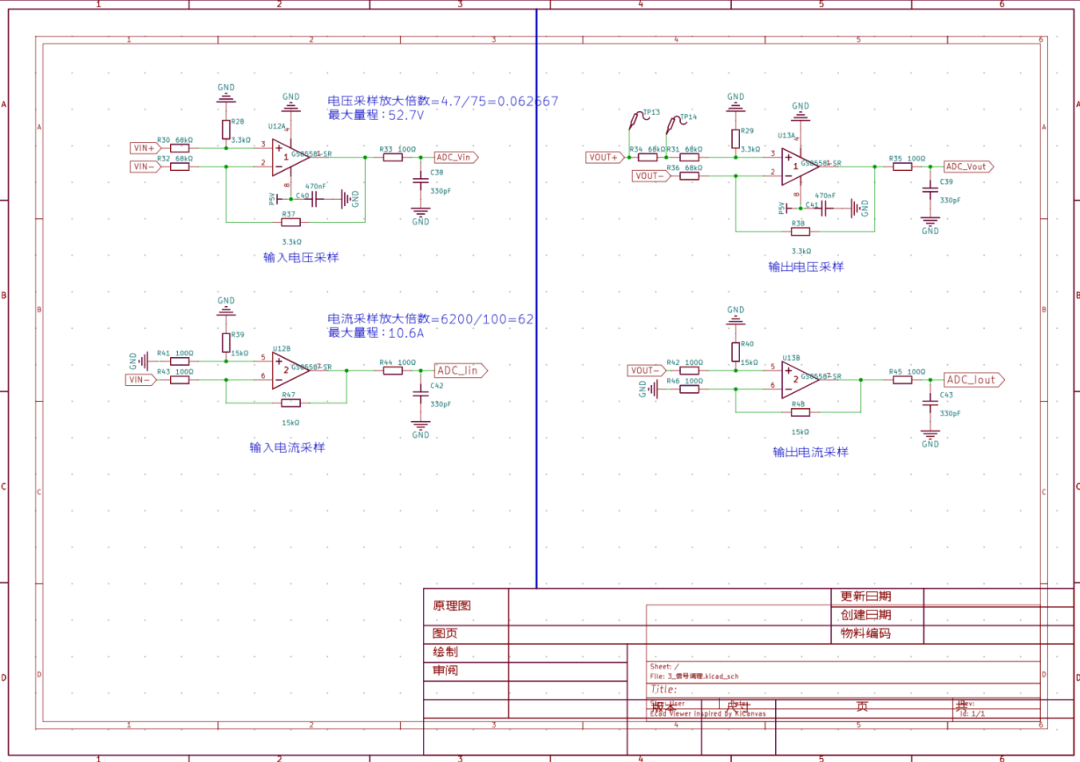Click resistor R45 before ADC_Iout
The image size is (1080, 762).
click(902, 380)
